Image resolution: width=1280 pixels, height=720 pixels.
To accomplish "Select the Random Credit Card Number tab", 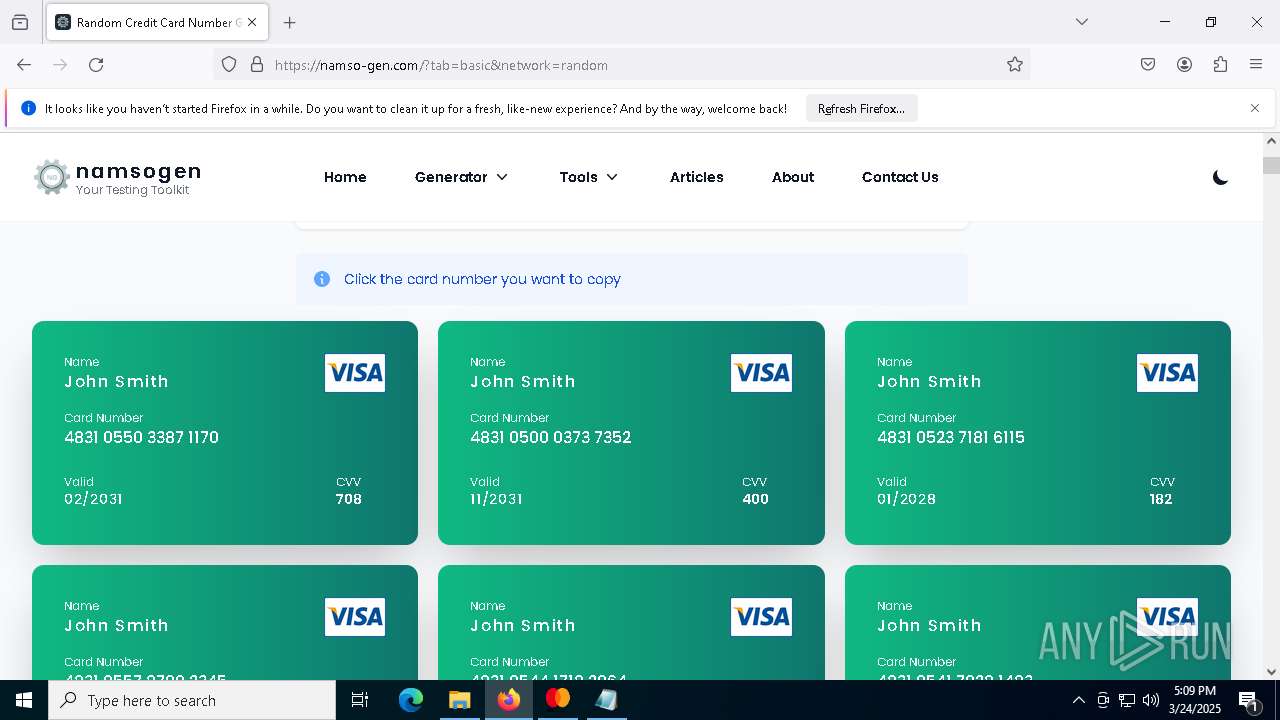I will (157, 22).
